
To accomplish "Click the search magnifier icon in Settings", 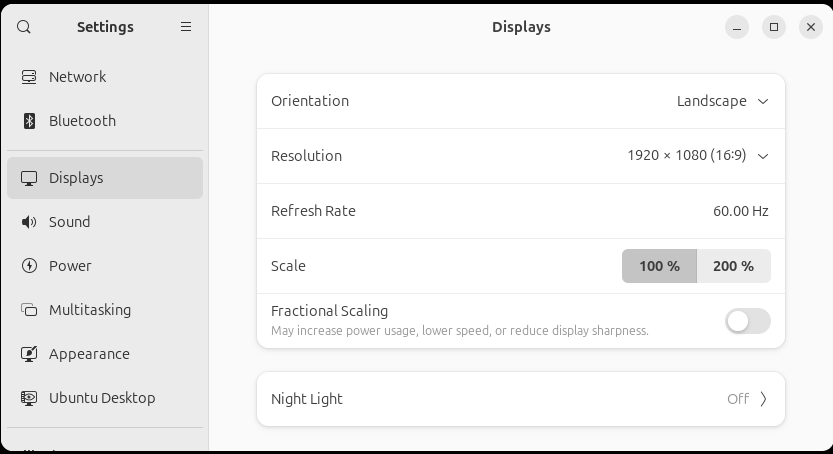I will [24, 27].
